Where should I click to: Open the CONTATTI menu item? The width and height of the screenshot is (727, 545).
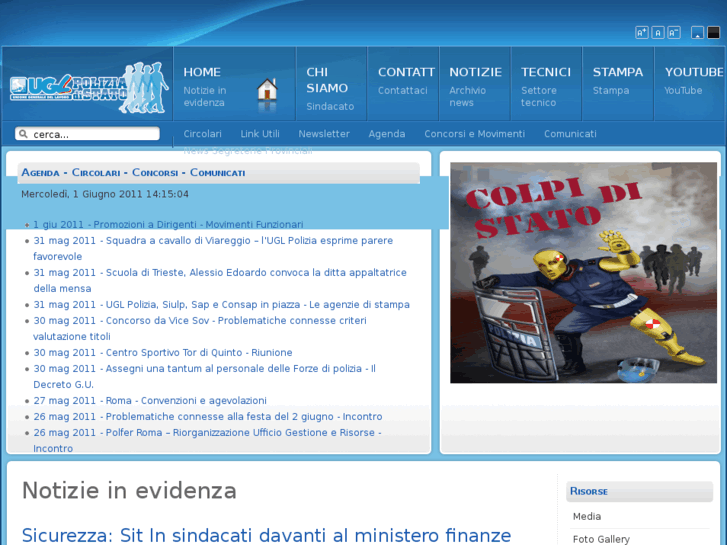tap(403, 83)
